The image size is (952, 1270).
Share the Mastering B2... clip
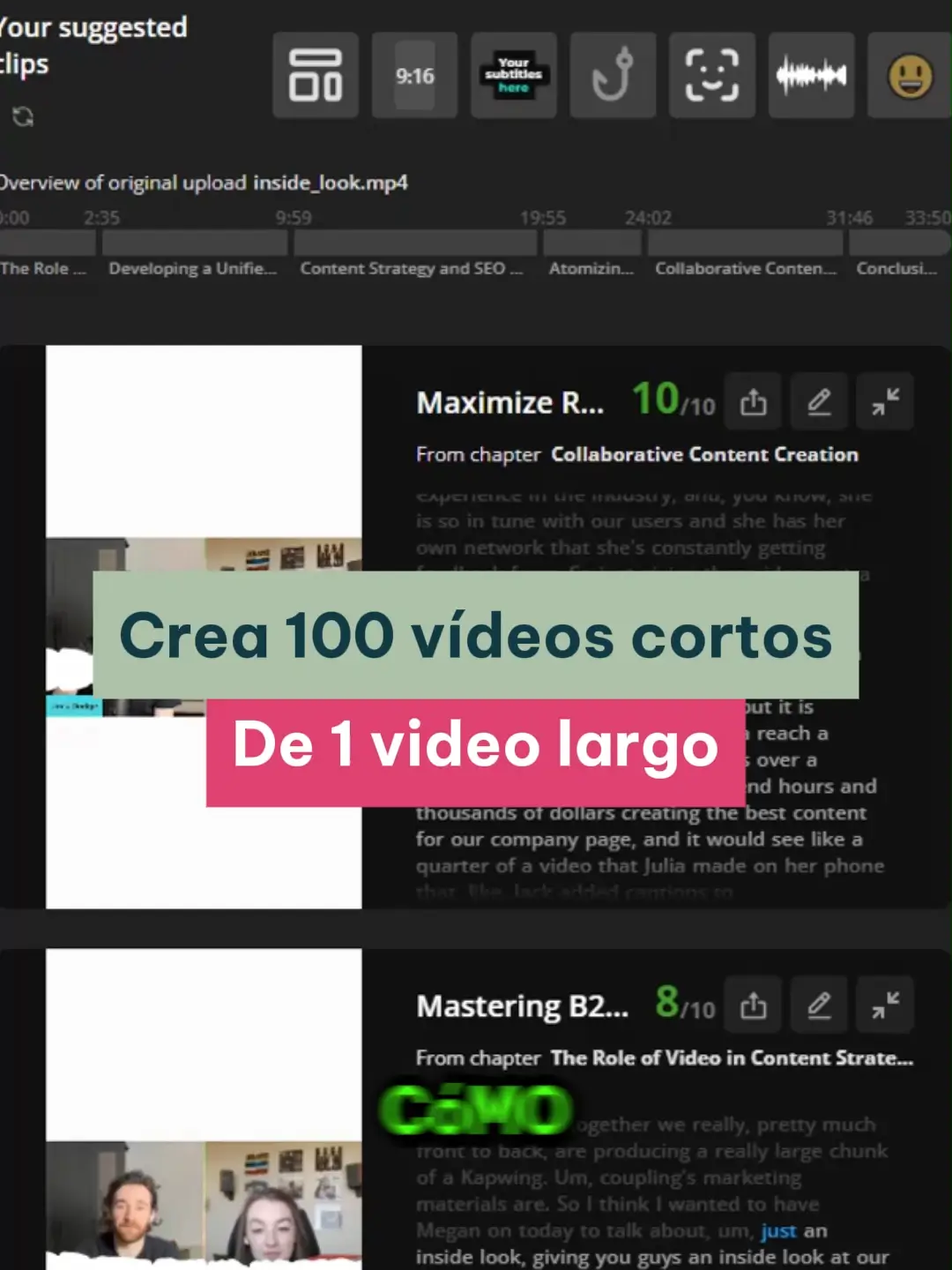click(753, 1005)
